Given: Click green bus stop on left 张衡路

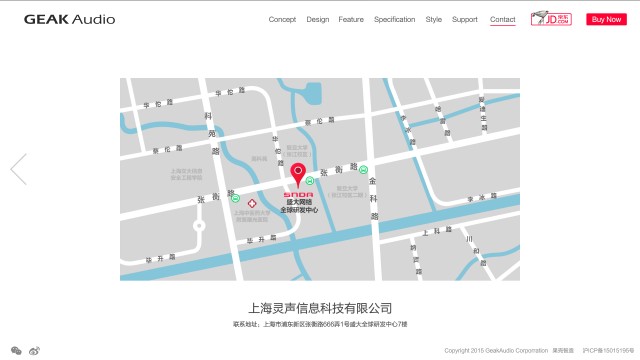Looking at the screenshot, I should click(236, 198).
